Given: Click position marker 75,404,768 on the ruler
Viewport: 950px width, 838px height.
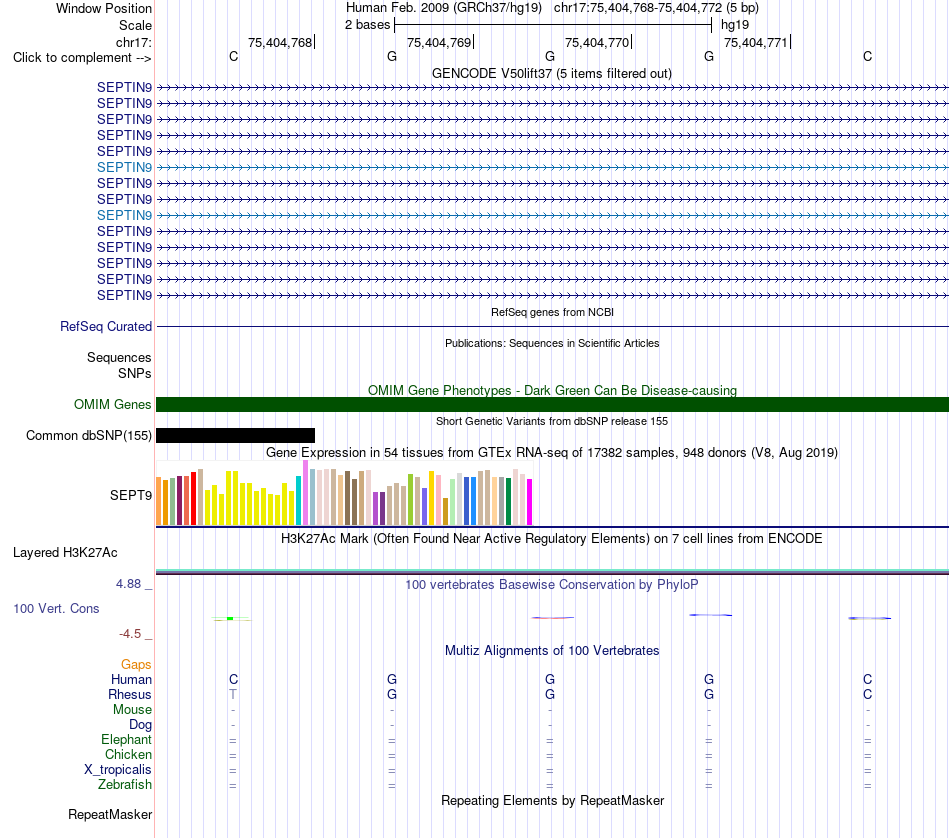Looking at the screenshot, I should pyautogui.click(x=280, y=42).
